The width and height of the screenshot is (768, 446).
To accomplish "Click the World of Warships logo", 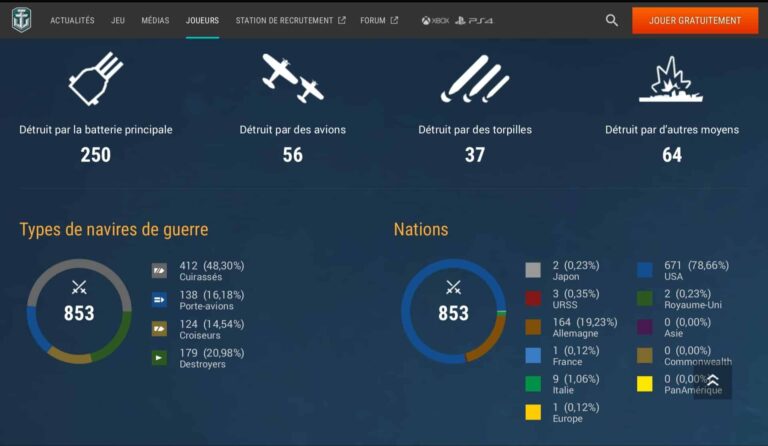I will [21, 20].
